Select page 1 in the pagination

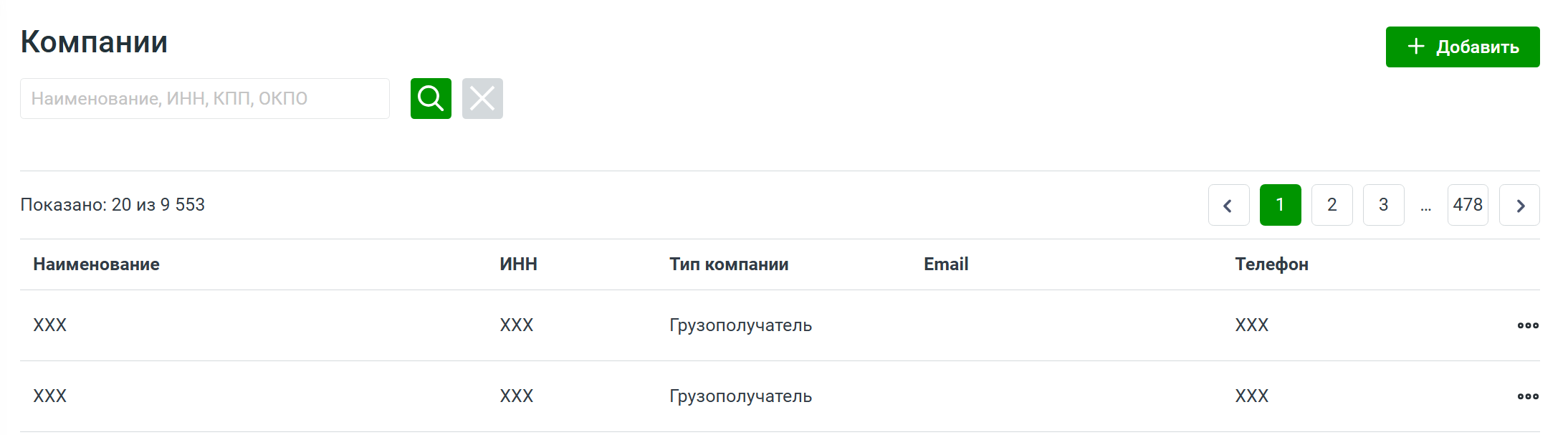click(x=1280, y=205)
